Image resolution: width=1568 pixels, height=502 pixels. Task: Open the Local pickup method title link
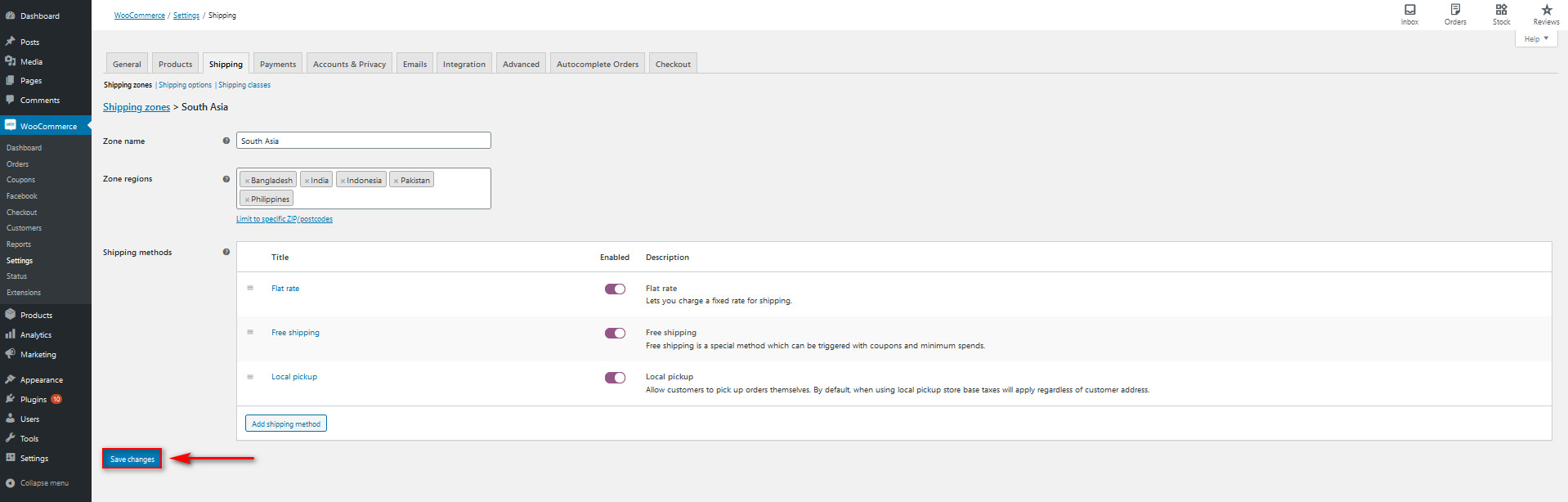(x=294, y=377)
